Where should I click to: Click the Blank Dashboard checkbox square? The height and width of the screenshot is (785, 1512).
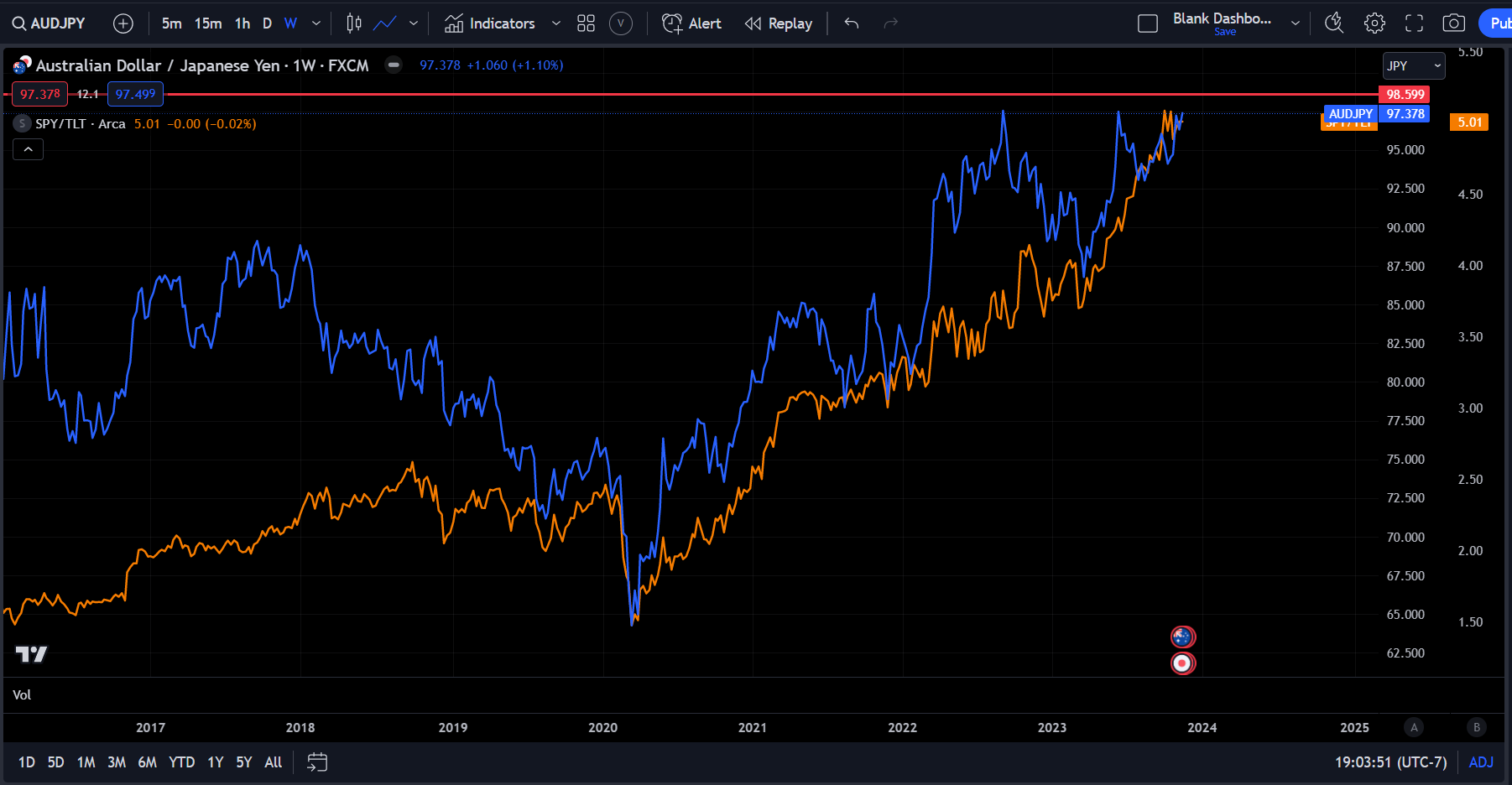click(1148, 23)
